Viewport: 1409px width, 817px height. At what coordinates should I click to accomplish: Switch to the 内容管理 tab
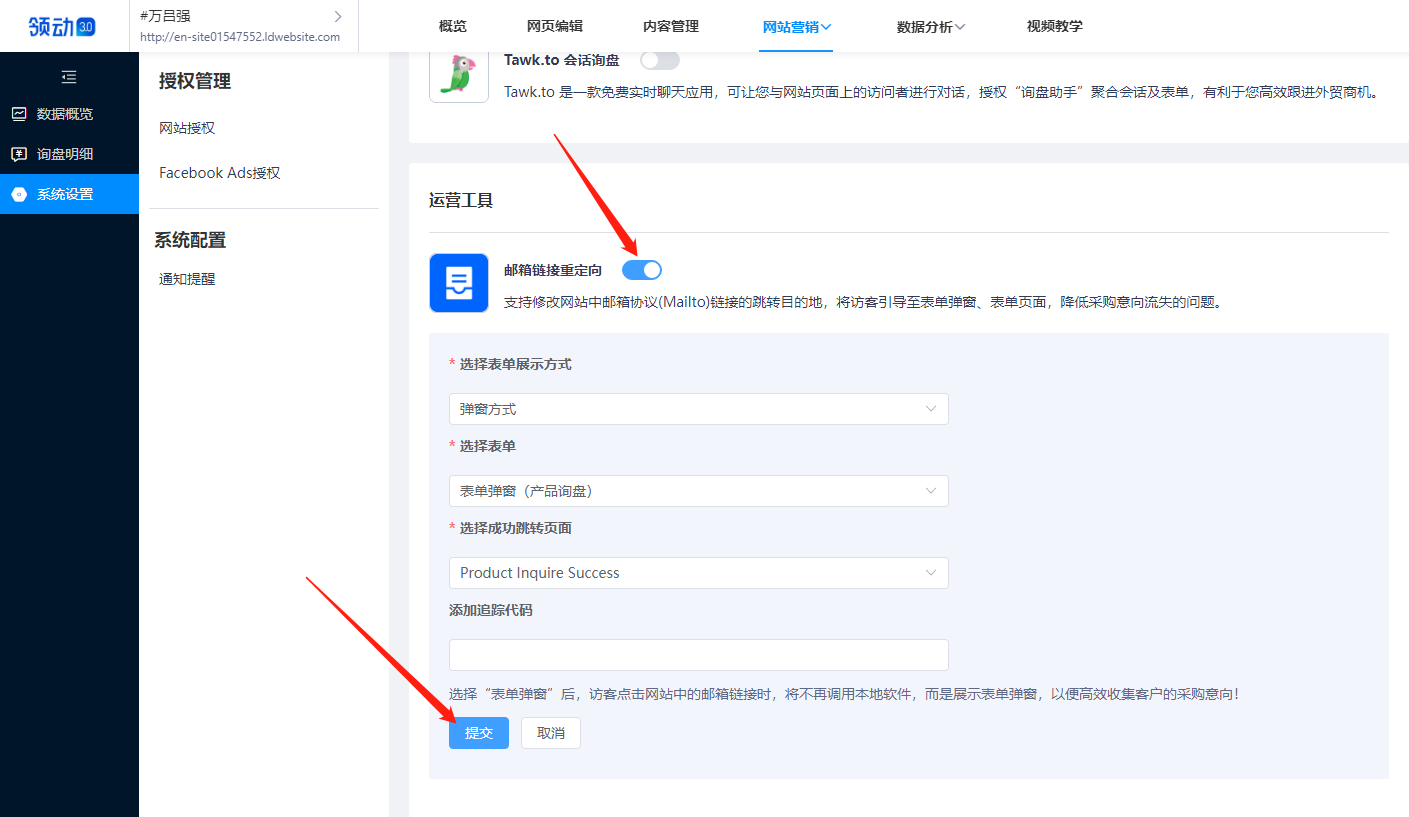tap(670, 26)
